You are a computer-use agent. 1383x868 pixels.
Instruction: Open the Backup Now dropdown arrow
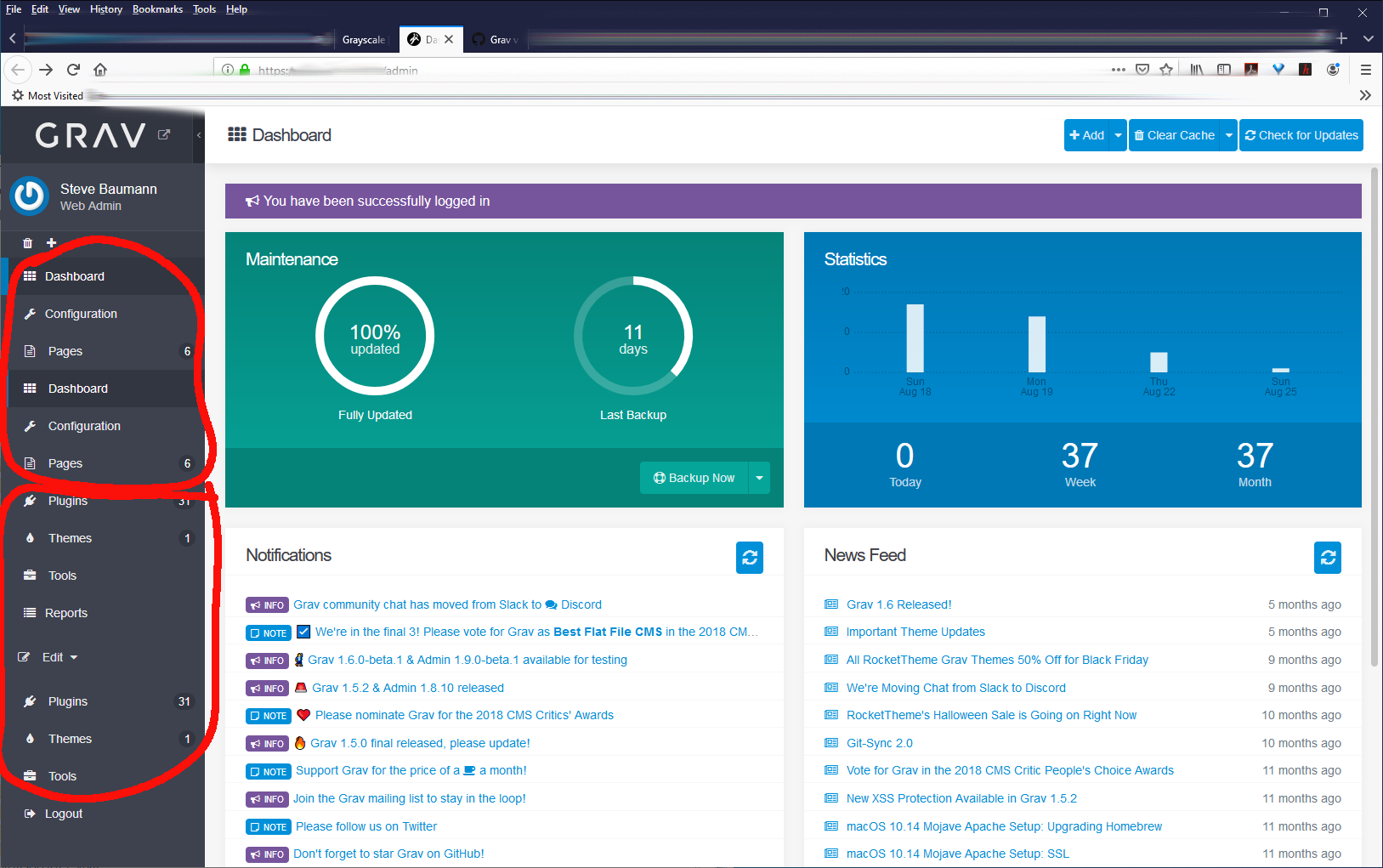[x=759, y=478]
